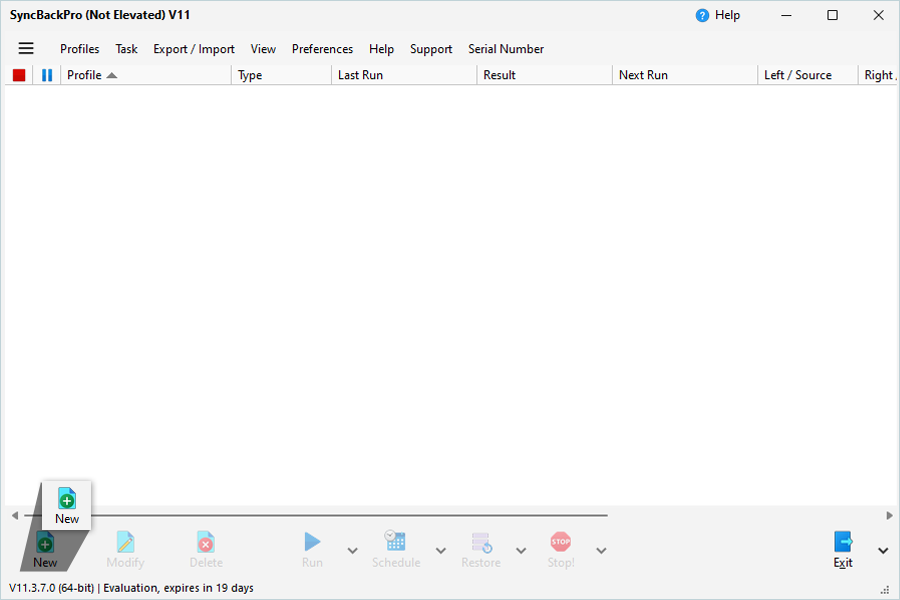Click the Run profile play icon

tap(312, 542)
